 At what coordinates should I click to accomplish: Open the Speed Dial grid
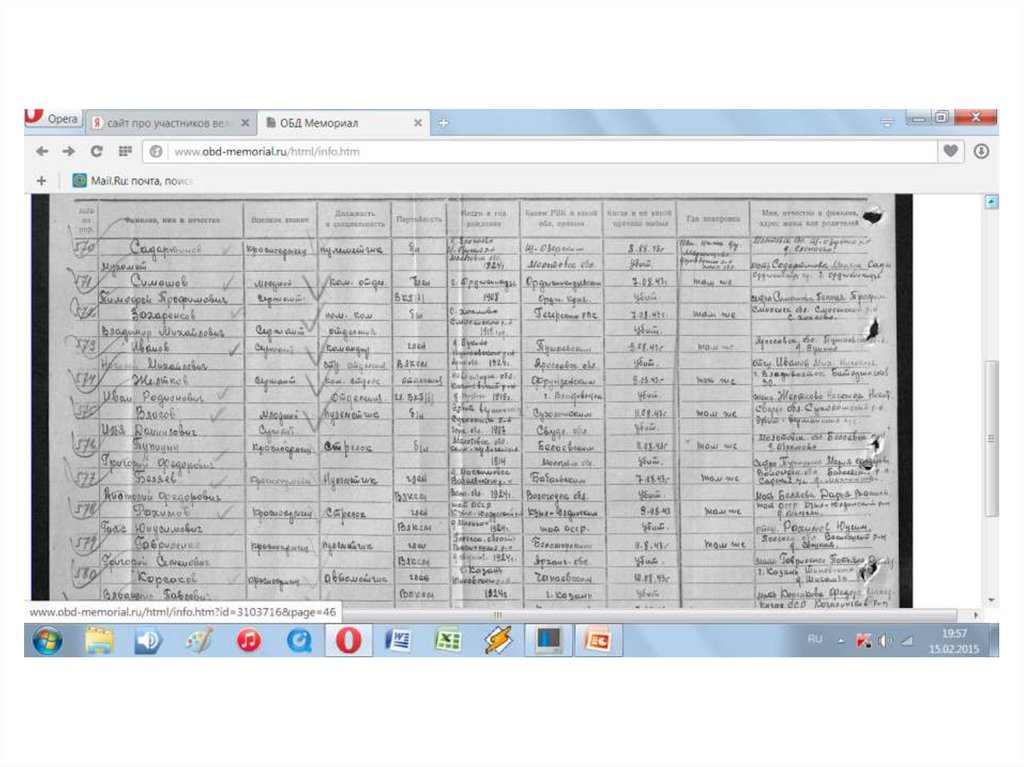point(125,151)
